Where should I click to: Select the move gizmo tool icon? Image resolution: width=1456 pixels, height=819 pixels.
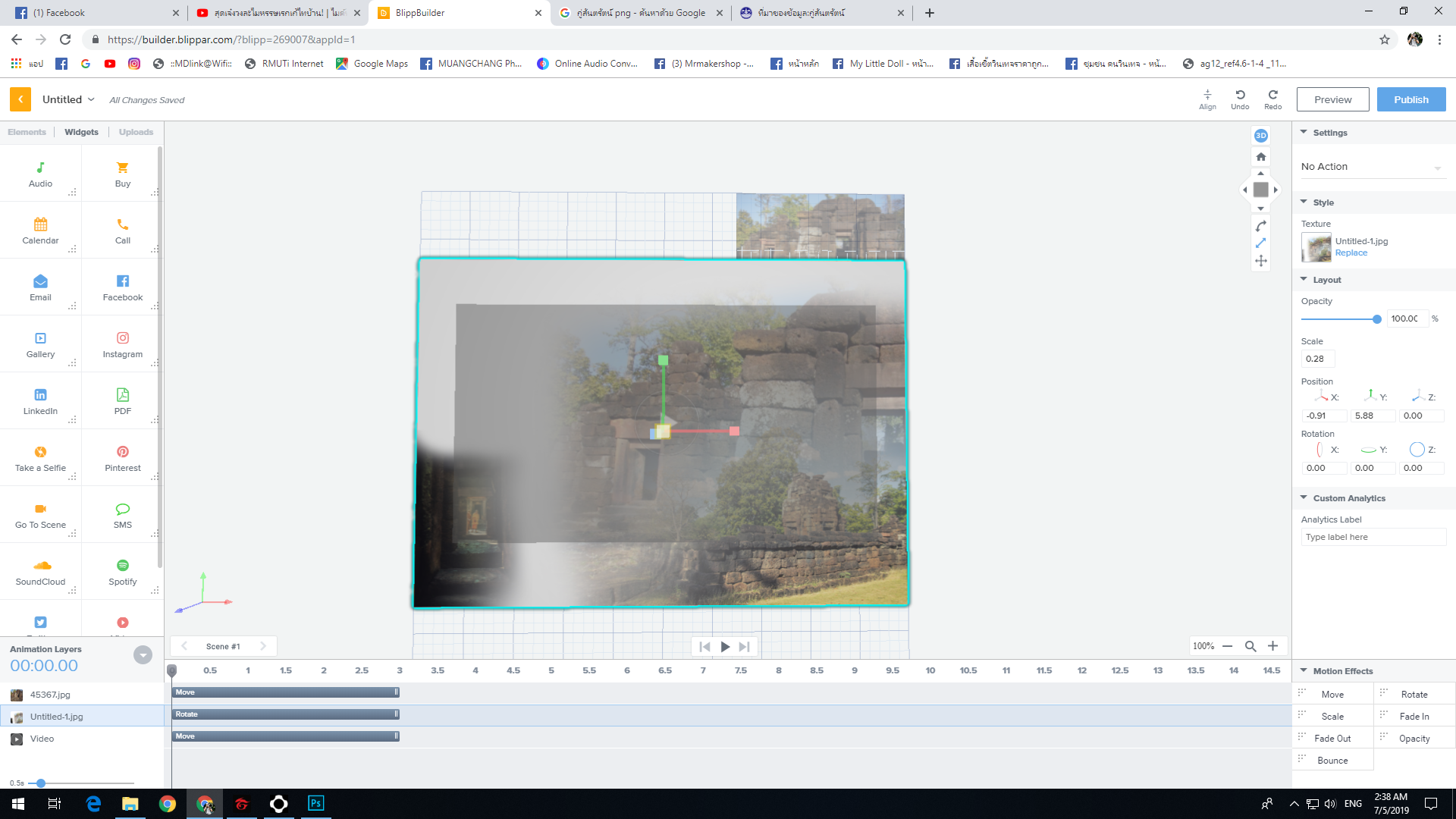click(1260, 261)
